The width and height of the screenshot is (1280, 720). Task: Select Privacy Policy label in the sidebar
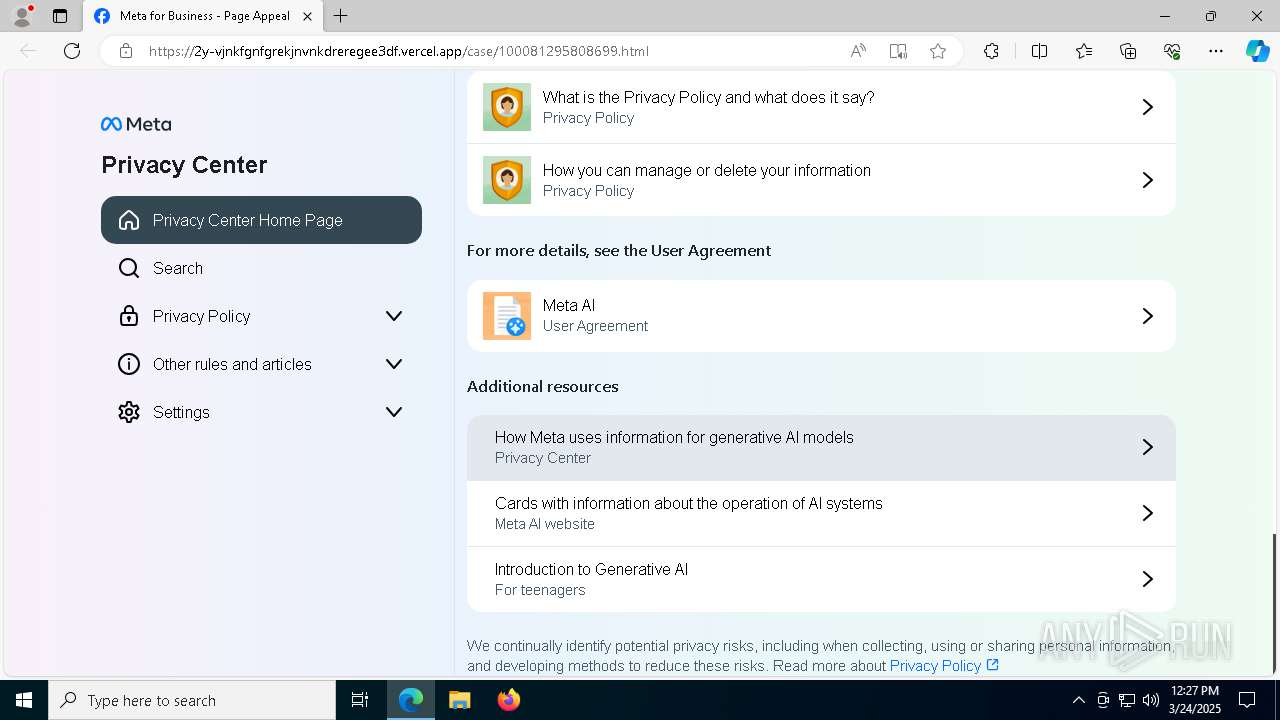[201, 316]
